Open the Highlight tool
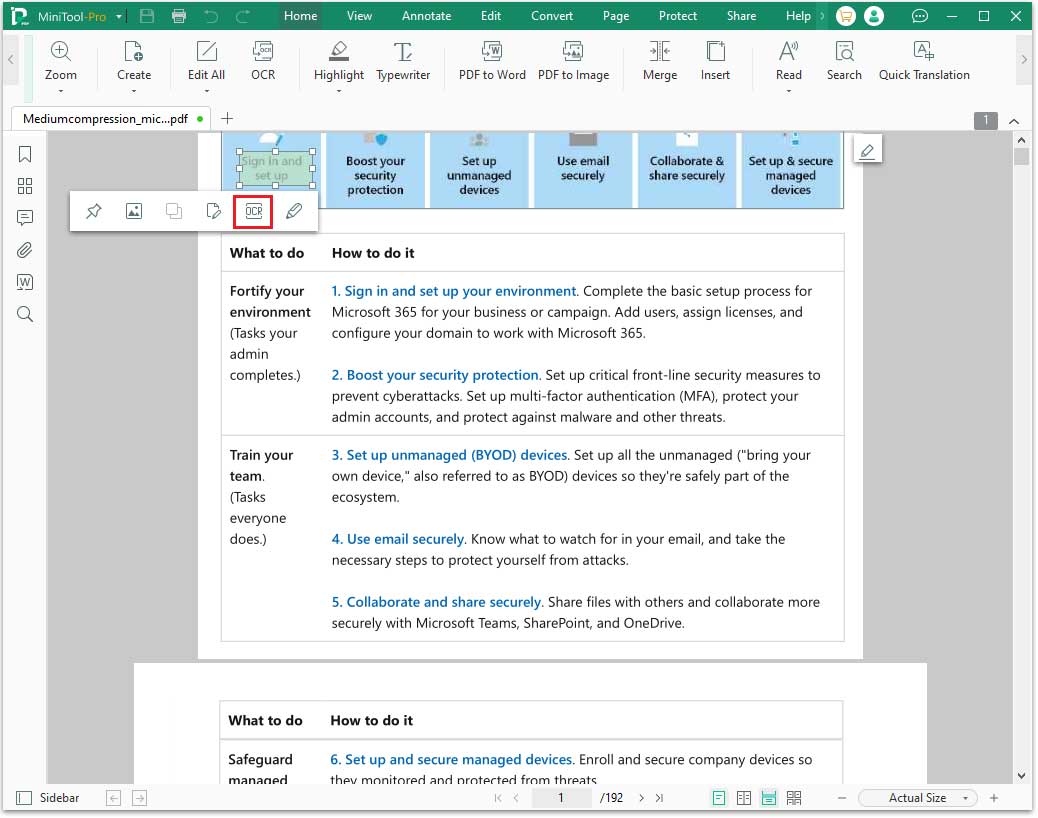 coord(338,60)
